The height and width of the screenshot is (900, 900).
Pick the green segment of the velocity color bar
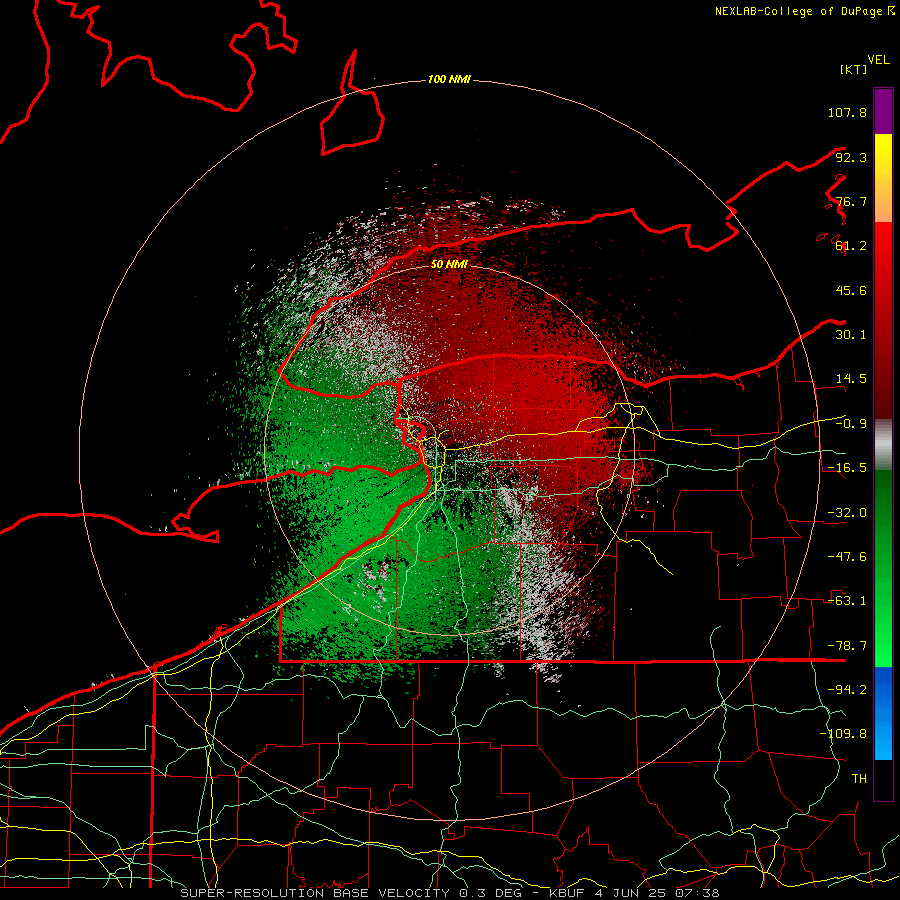click(883, 568)
